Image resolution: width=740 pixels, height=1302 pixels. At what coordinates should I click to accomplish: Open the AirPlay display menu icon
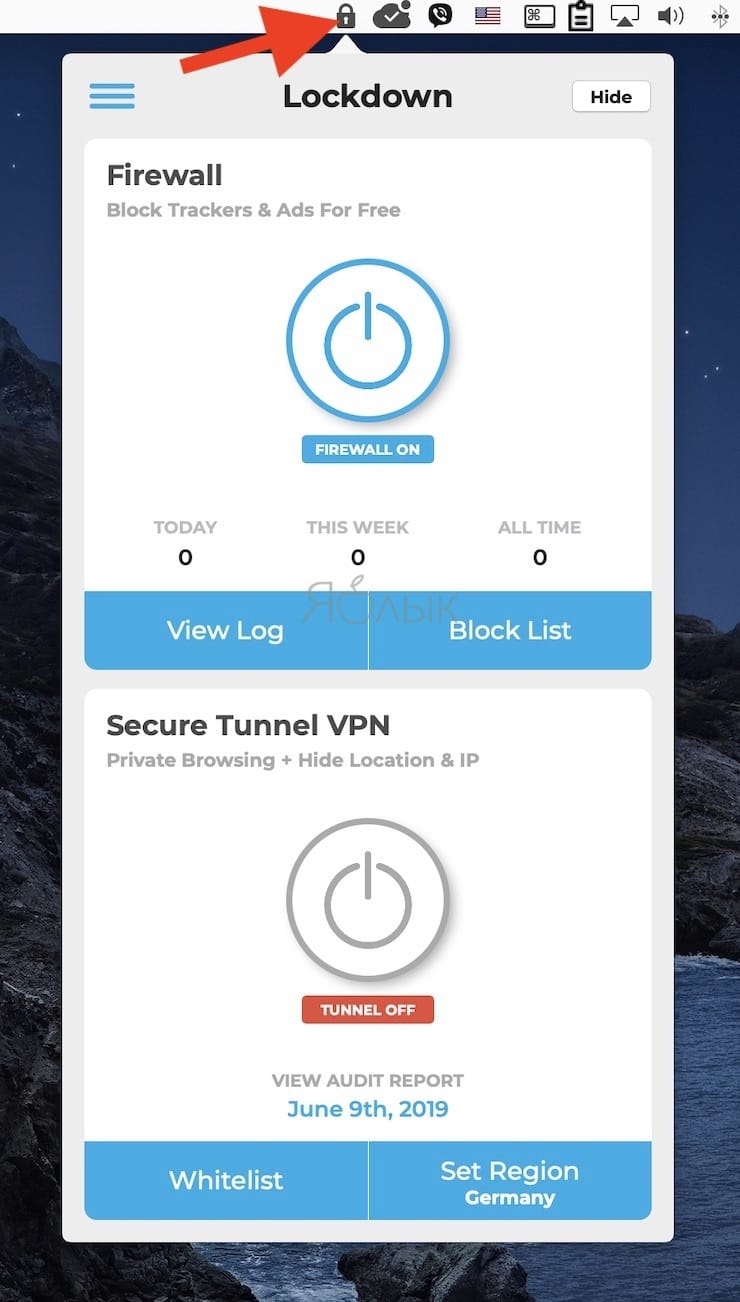click(624, 16)
